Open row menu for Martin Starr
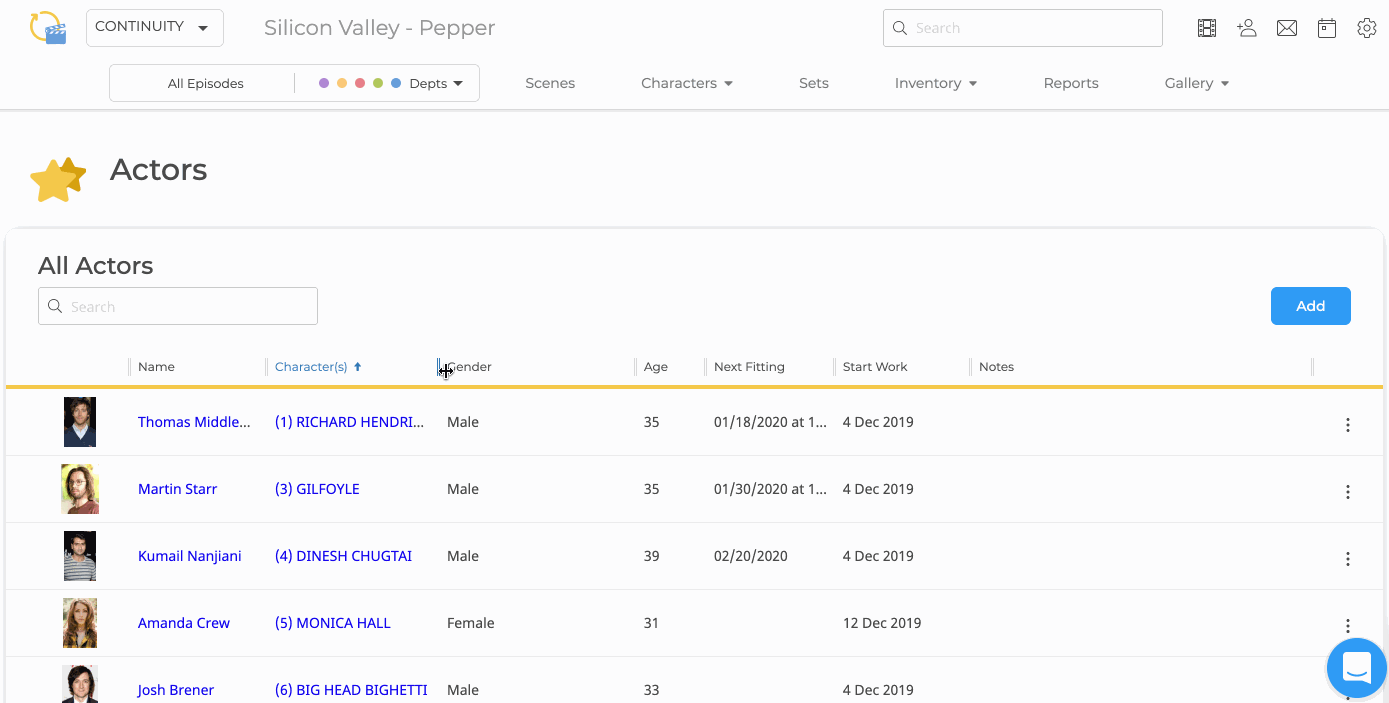Image resolution: width=1389 pixels, height=703 pixels. click(1348, 492)
